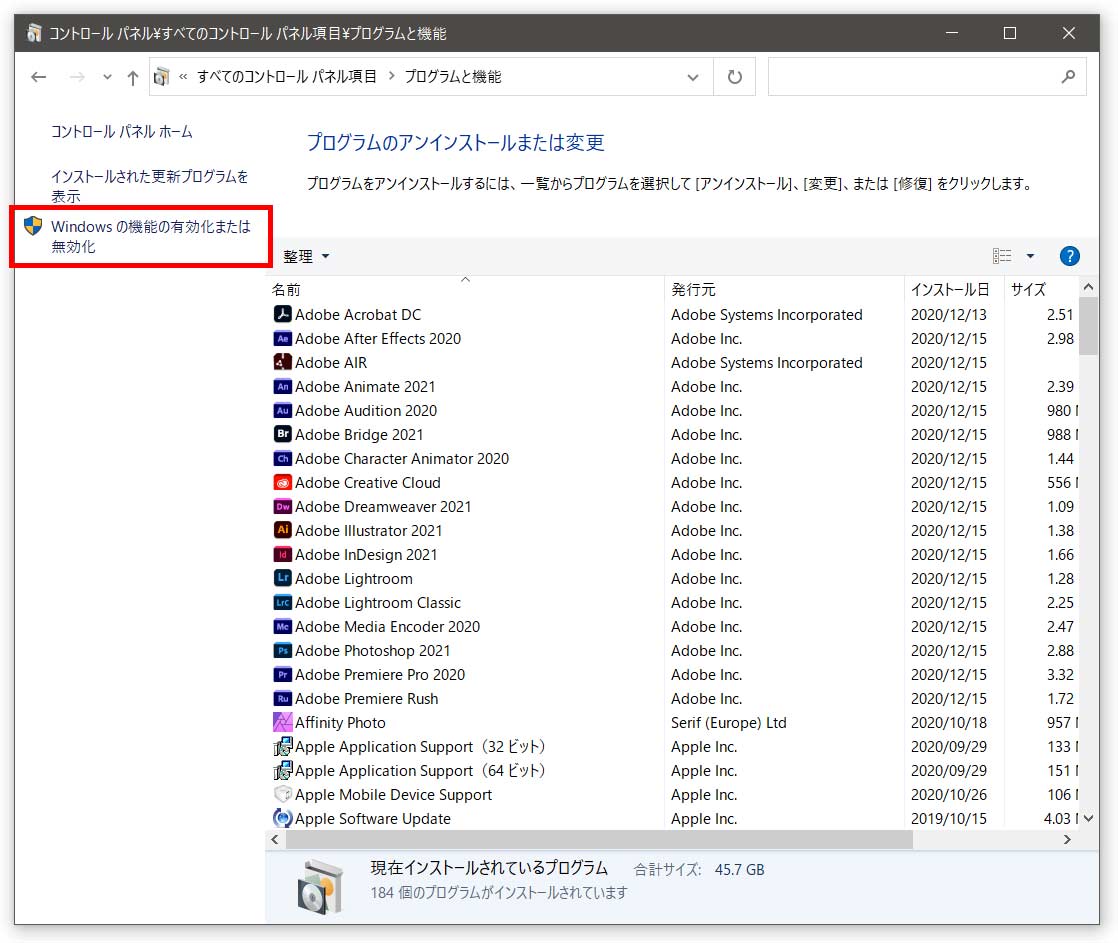Click install date 2019/10/15

click(949, 819)
